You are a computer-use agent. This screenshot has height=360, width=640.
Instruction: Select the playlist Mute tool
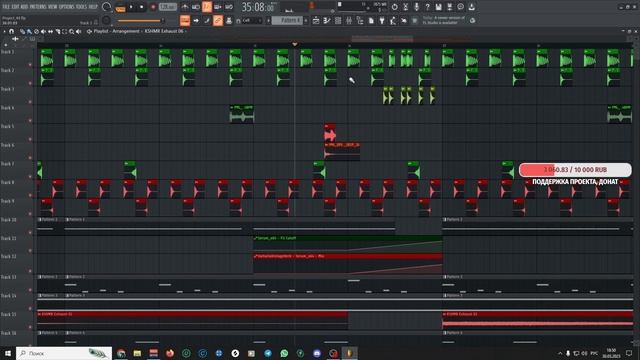43,31
